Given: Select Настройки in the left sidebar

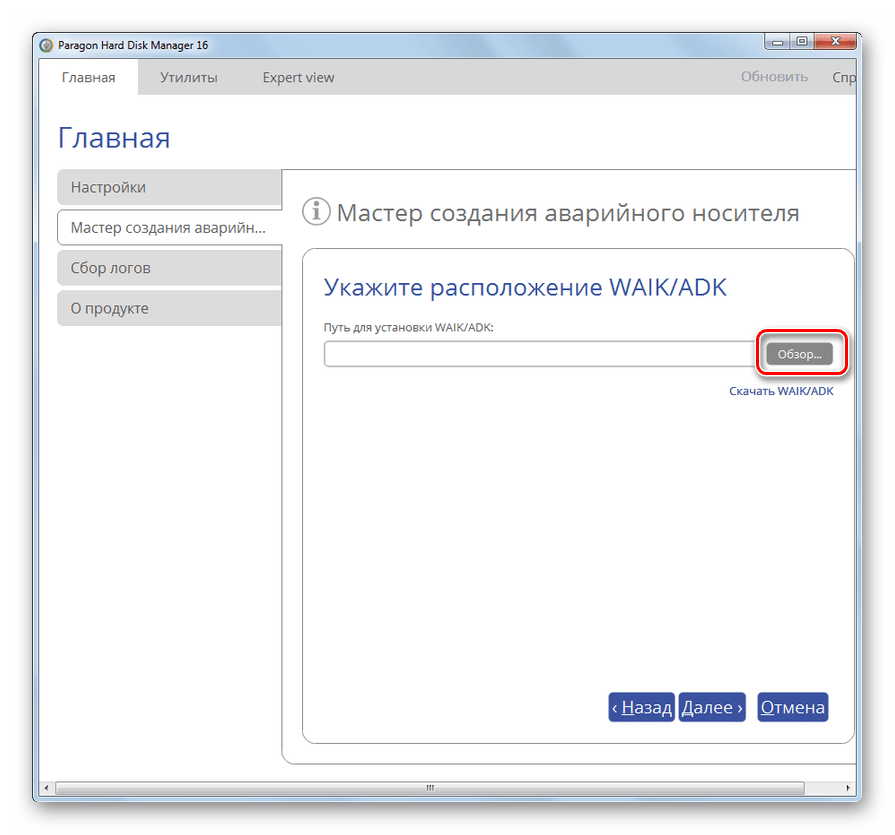Looking at the screenshot, I should tap(169, 187).
